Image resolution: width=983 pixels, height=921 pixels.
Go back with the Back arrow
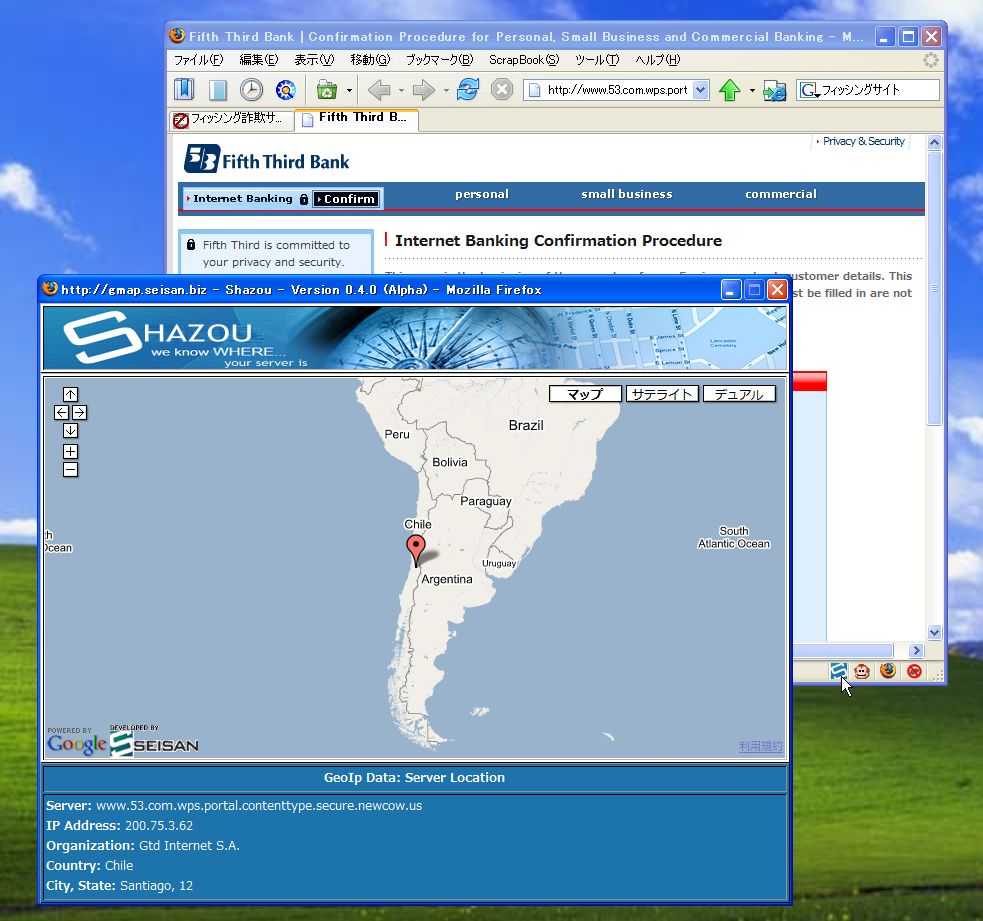click(379, 90)
